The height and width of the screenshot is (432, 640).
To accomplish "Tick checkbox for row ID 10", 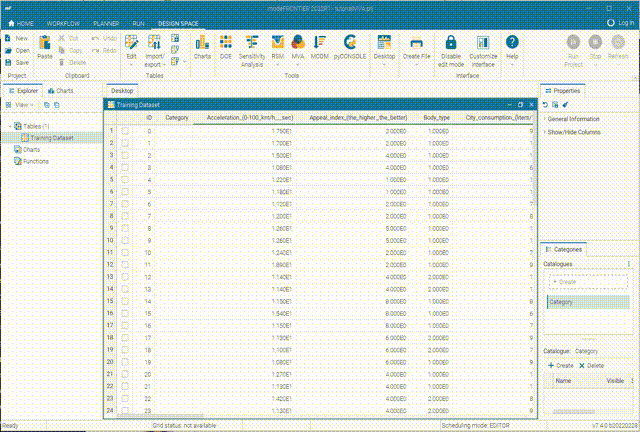I will (x=125, y=253).
